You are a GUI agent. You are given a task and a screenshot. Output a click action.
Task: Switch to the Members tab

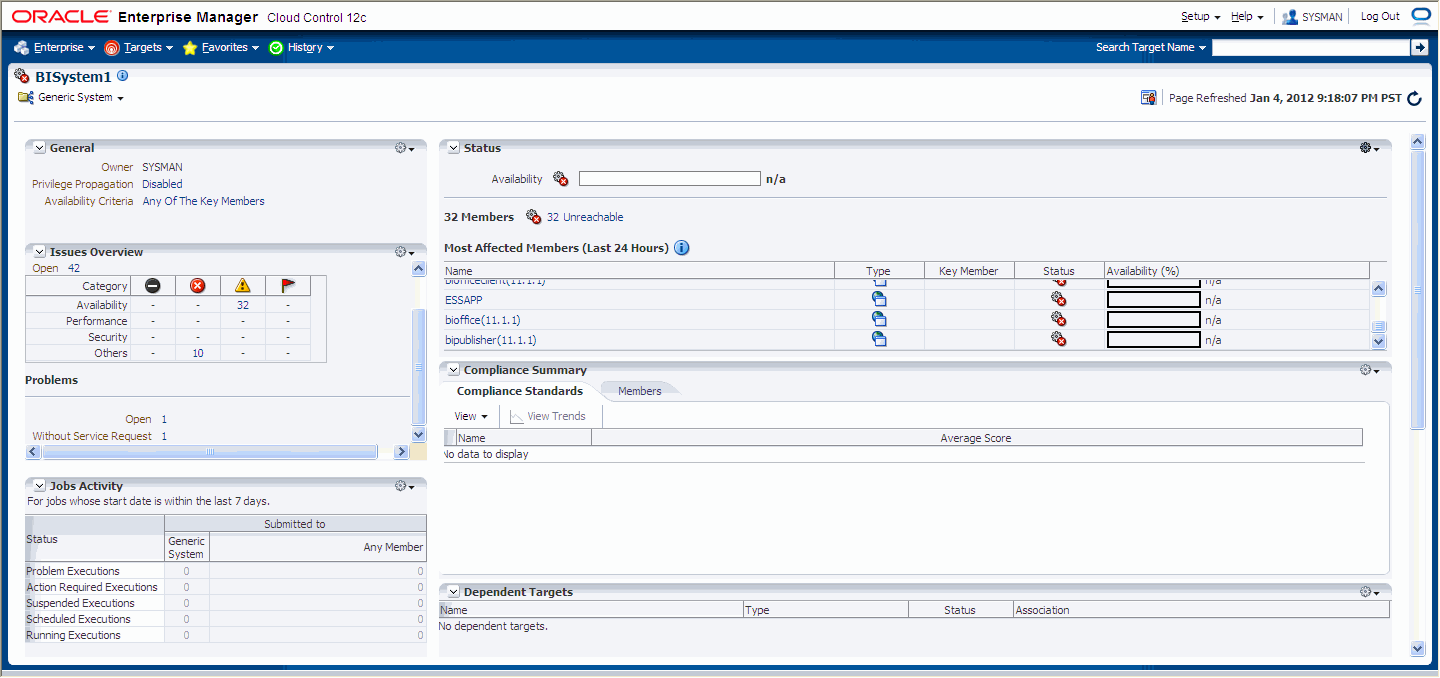tap(640, 391)
